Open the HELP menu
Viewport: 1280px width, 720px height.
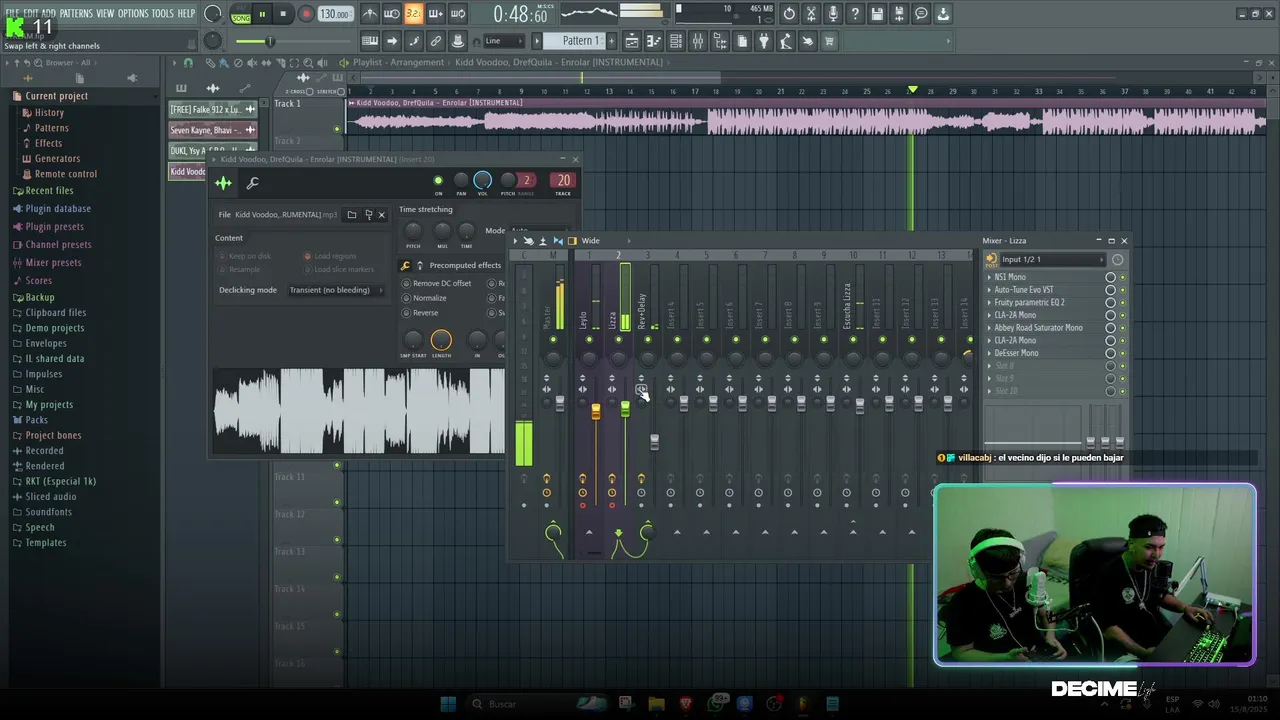point(186,13)
